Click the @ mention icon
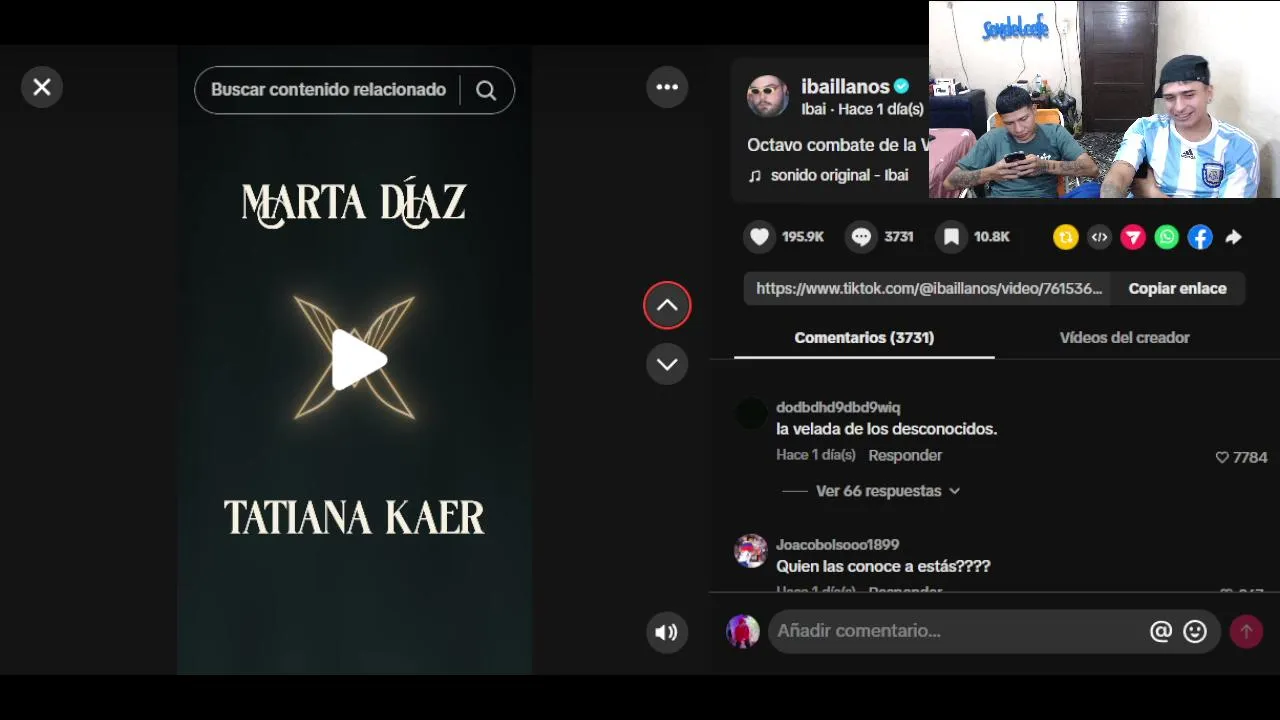Image resolution: width=1280 pixels, height=720 pixels. pos(1161,631)
